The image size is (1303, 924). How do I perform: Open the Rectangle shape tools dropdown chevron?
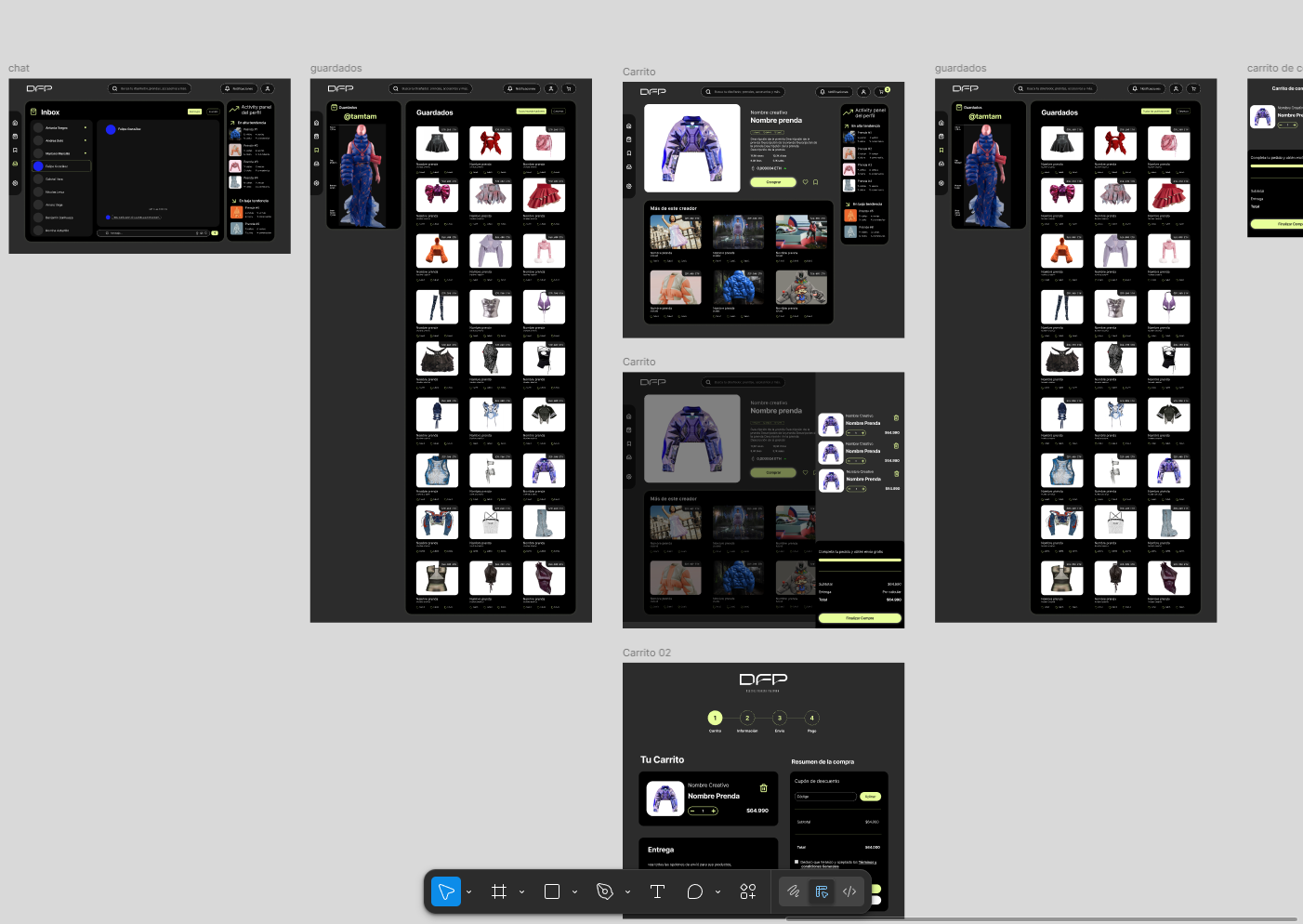pos(575,892)
